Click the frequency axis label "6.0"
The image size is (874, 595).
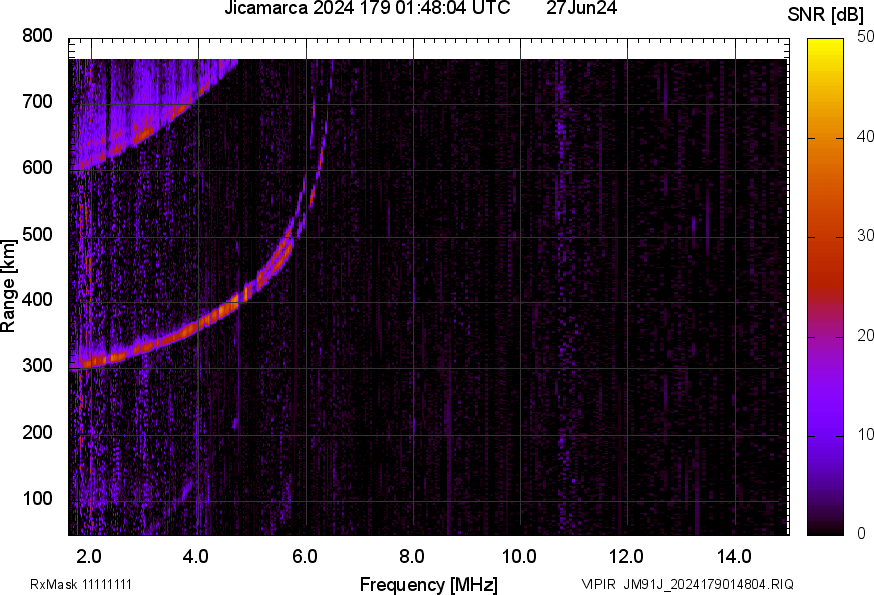point(304,557)
